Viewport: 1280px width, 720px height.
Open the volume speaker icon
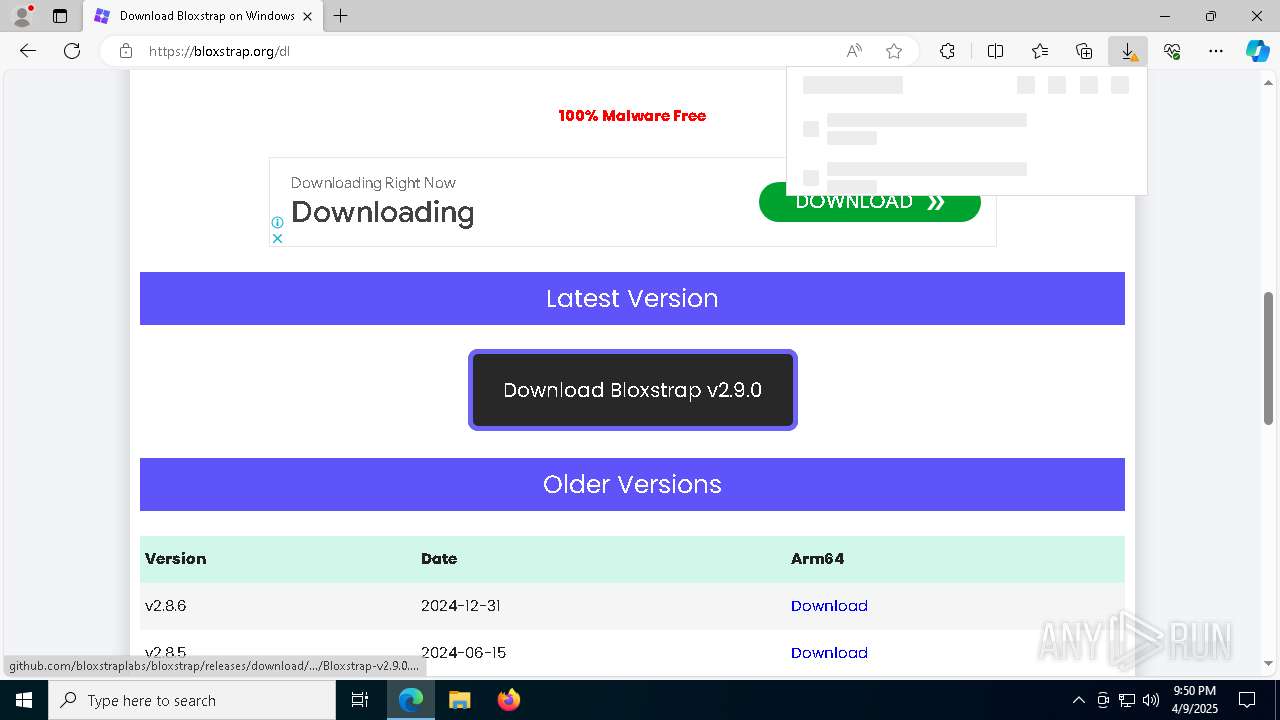(x=1151, y=700)
